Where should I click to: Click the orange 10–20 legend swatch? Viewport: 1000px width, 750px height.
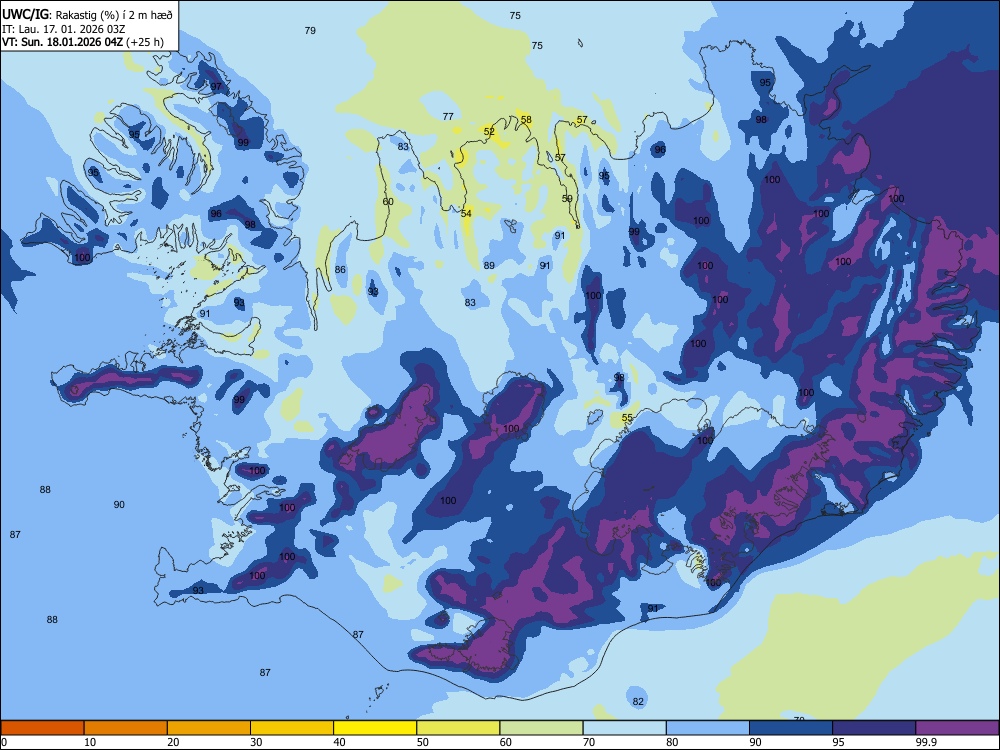click(x=126, y=728)
